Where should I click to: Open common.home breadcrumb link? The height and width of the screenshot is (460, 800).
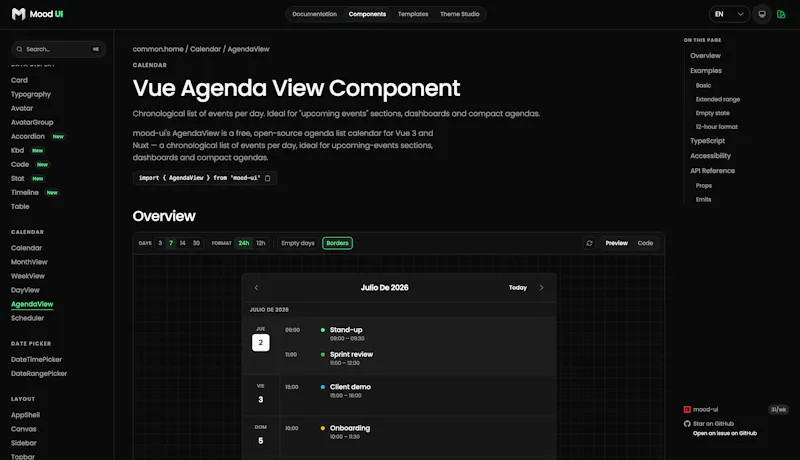click(x=158, y=49)
